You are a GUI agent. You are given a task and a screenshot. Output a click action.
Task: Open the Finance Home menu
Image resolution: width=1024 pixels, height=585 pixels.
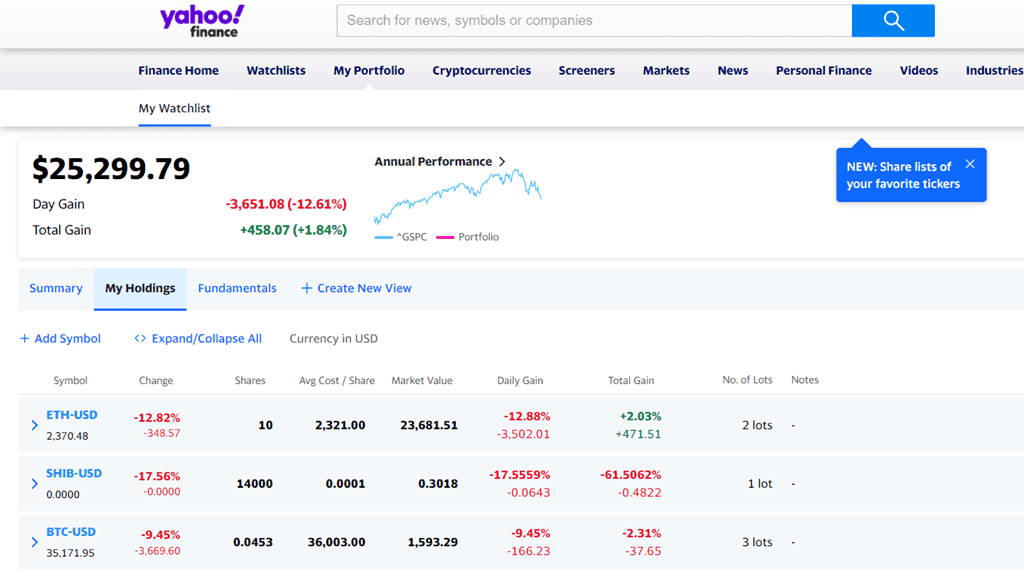(178, 71)
